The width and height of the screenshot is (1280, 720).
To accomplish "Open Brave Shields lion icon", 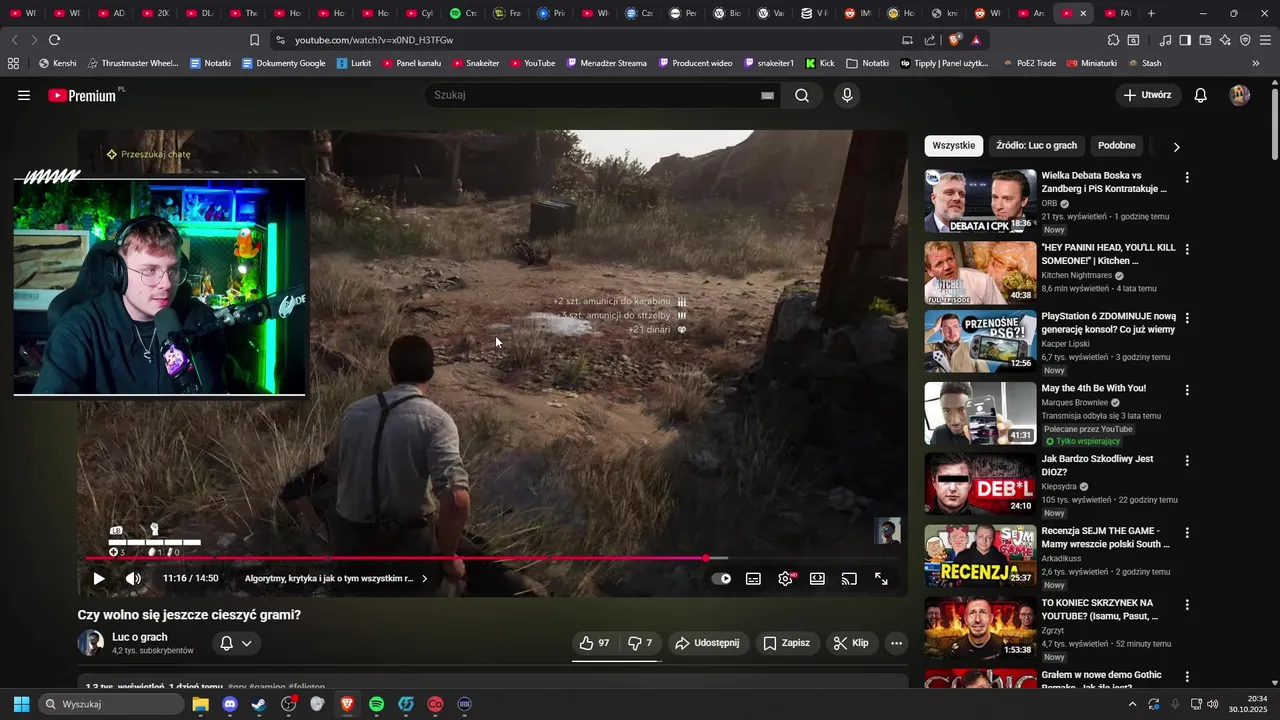I will pos(954,40).
